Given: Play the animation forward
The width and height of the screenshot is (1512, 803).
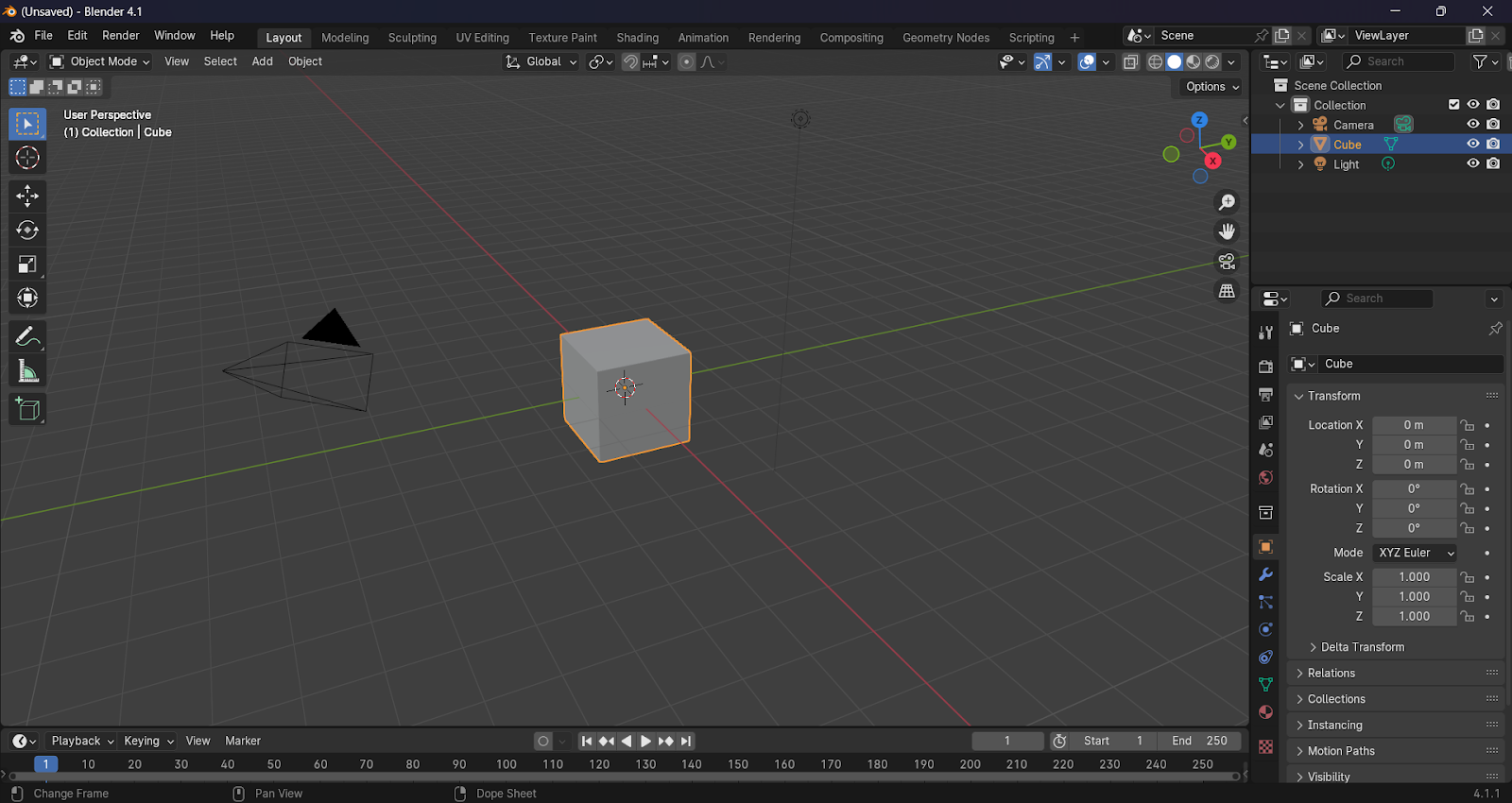Looking at the screenshot, I should (646, 742).
